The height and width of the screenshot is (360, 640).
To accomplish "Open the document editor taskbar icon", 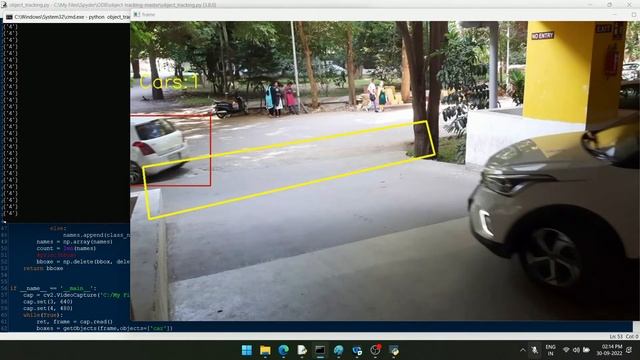I will (x=302, y=350).
